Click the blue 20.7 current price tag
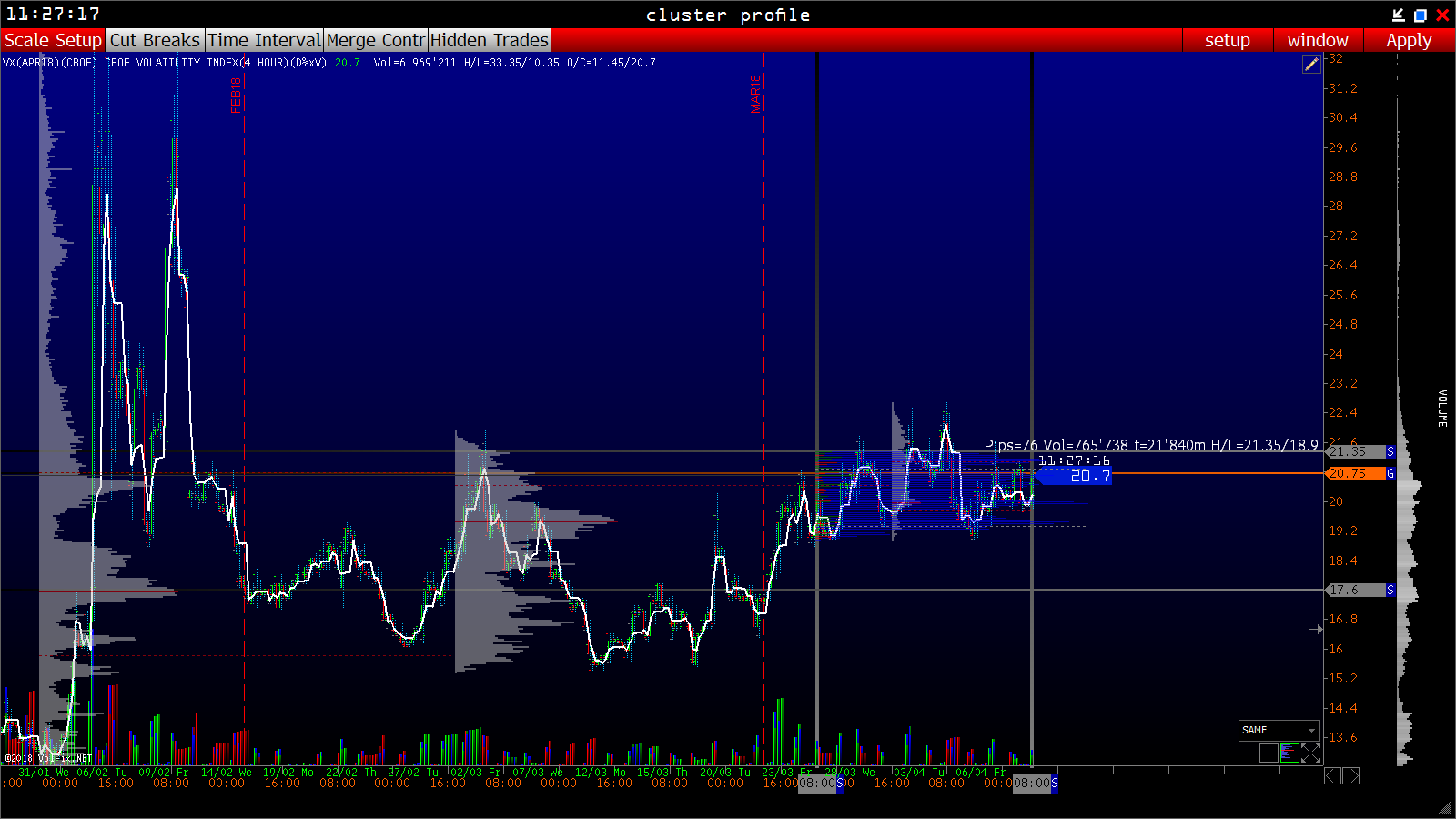Screen dimensions: 1456x819 point(1074,476)
